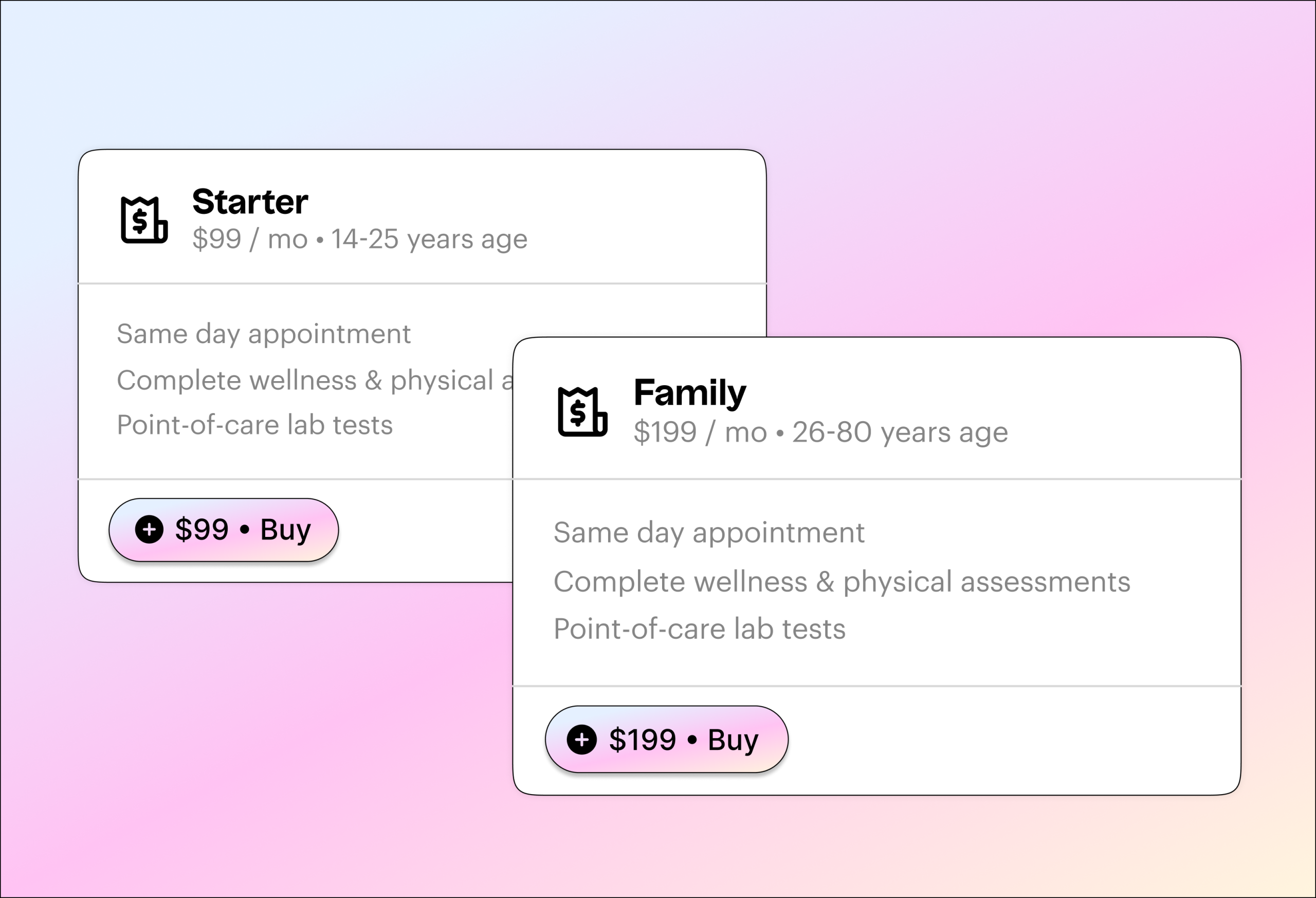Click the "Buy" word in the $99 button
Image resolution: width=1316 pixels, height=898 pixels.
coord(285,530)
